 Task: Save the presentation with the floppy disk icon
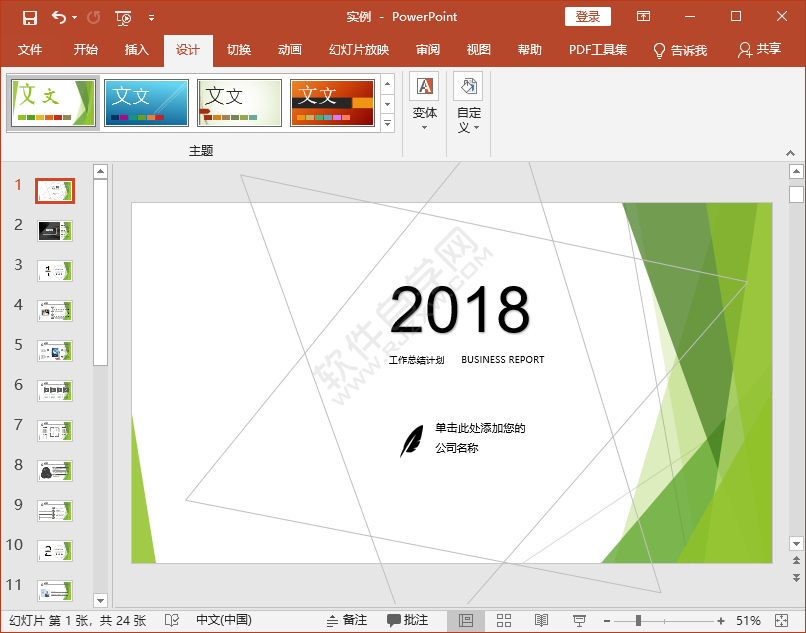point(30,17)
